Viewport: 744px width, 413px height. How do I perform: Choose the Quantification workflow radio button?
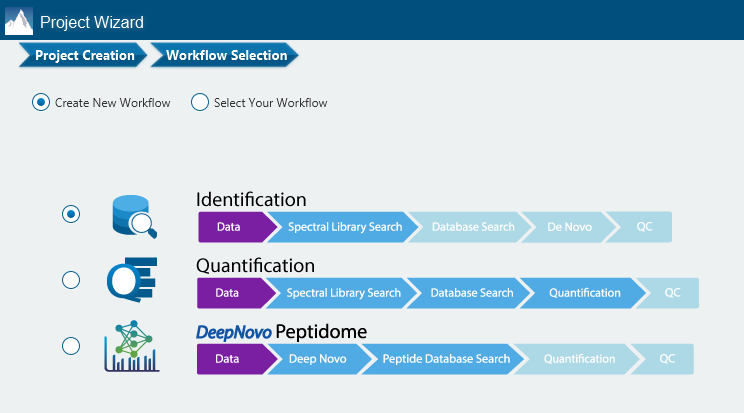pyautogui.click(x=71, y=280)
